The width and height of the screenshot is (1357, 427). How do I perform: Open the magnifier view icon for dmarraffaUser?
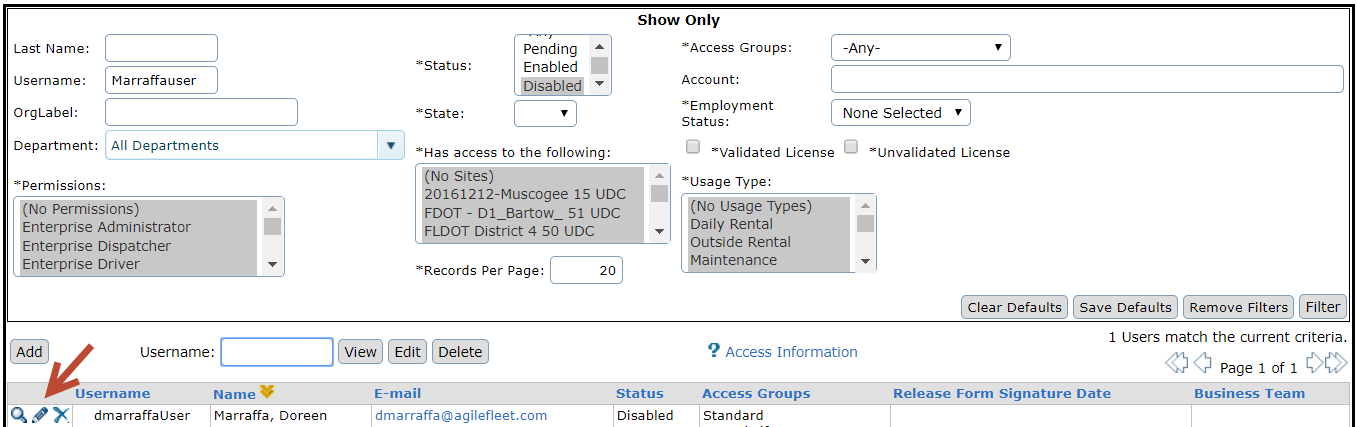[x=18, y=415]
